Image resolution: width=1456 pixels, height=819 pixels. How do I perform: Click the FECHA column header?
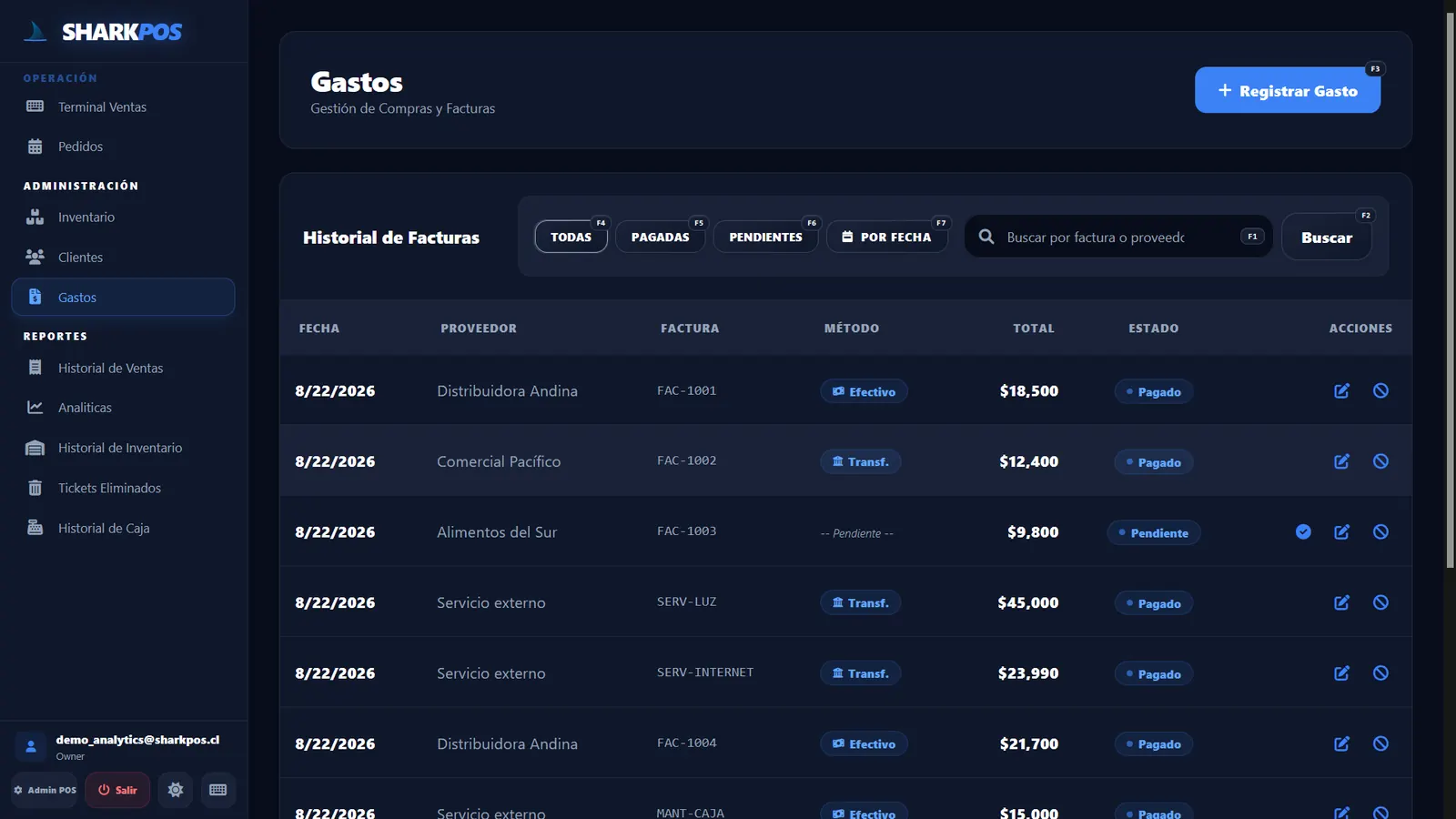tap(319, 329)
